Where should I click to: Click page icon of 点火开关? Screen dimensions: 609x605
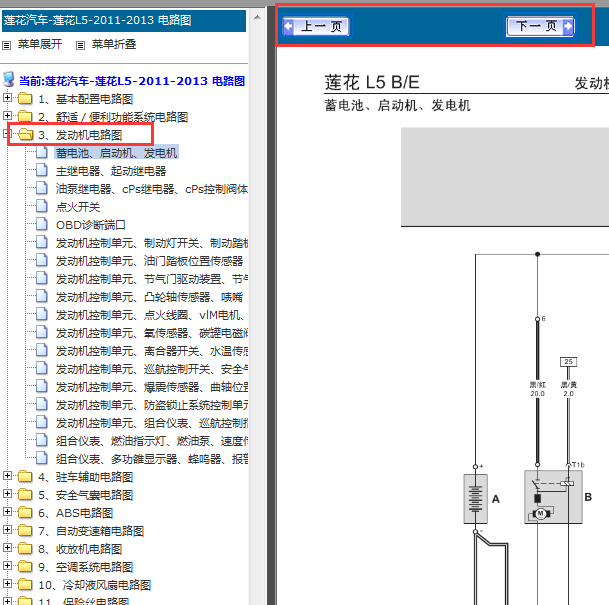42,206
